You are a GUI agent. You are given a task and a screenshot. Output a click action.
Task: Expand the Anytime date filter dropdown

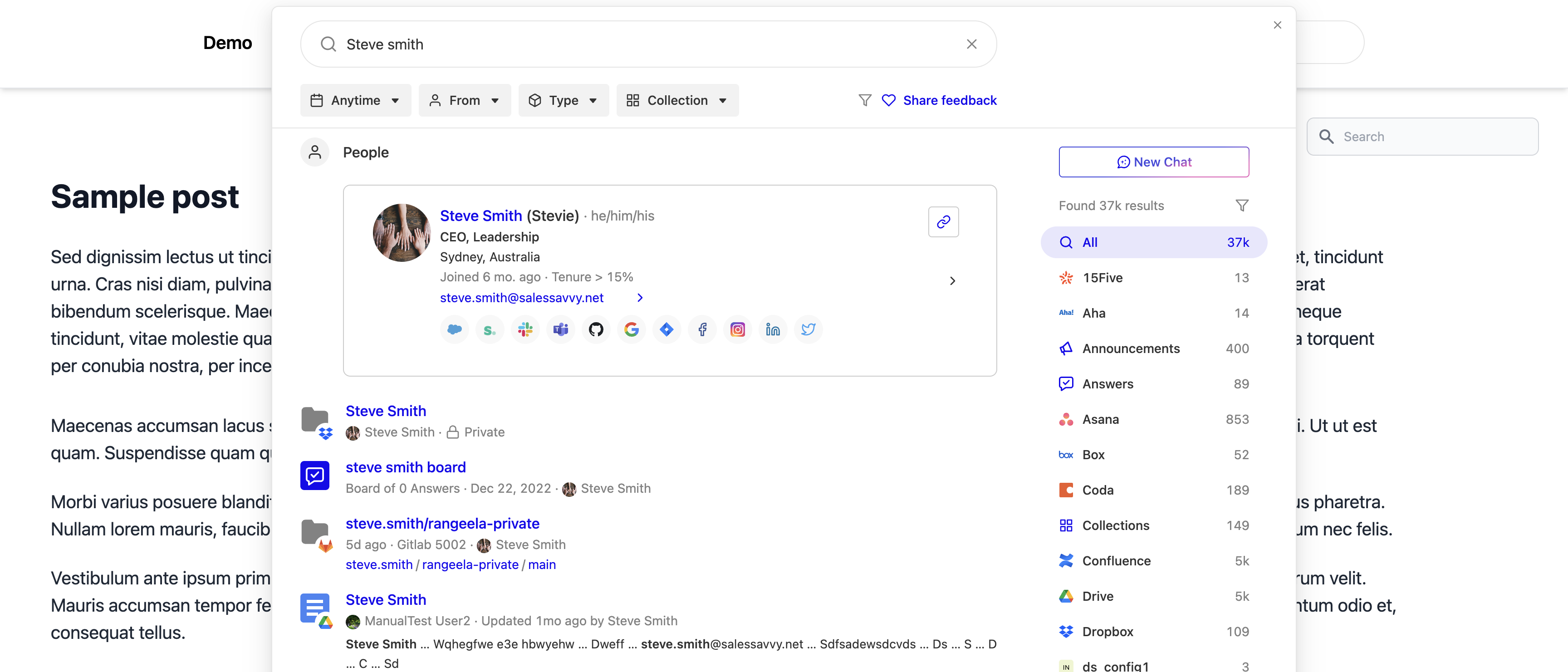point(356,100)
